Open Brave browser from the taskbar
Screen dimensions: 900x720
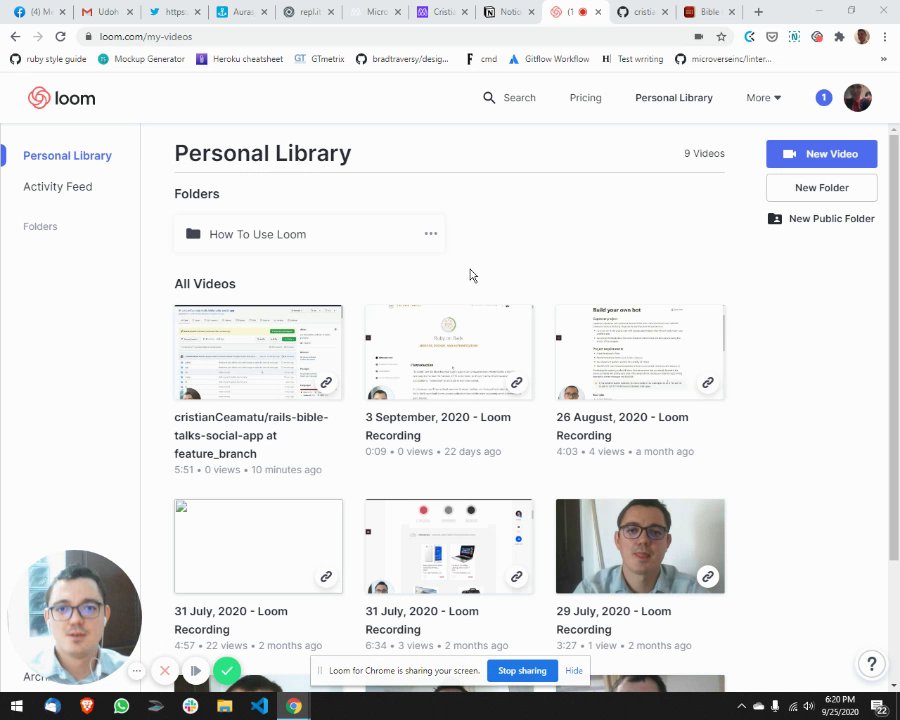click(87, 706)
